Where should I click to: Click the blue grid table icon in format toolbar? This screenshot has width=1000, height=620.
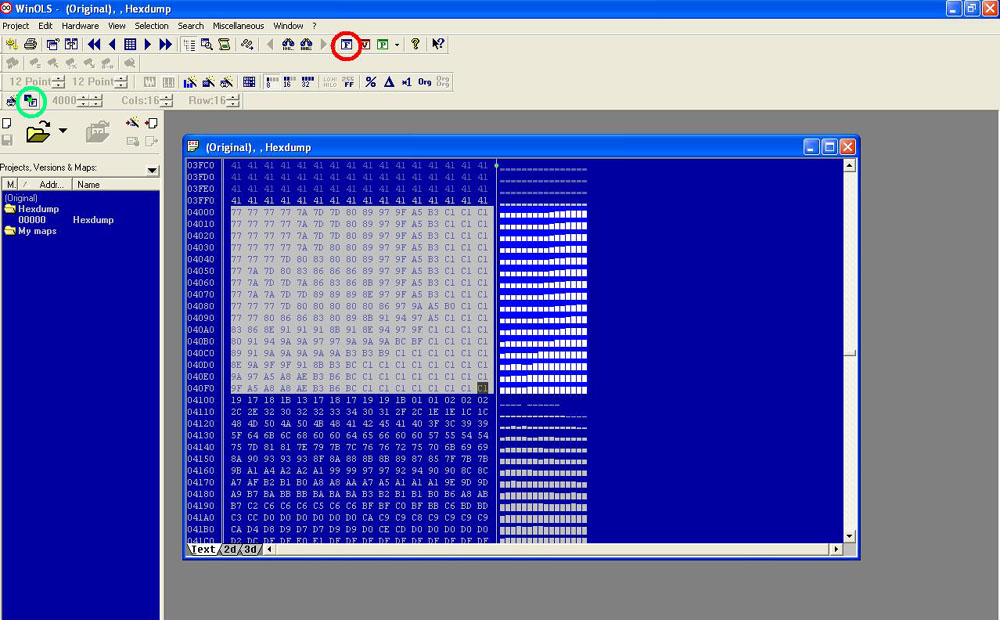click(x=249, y=82)
